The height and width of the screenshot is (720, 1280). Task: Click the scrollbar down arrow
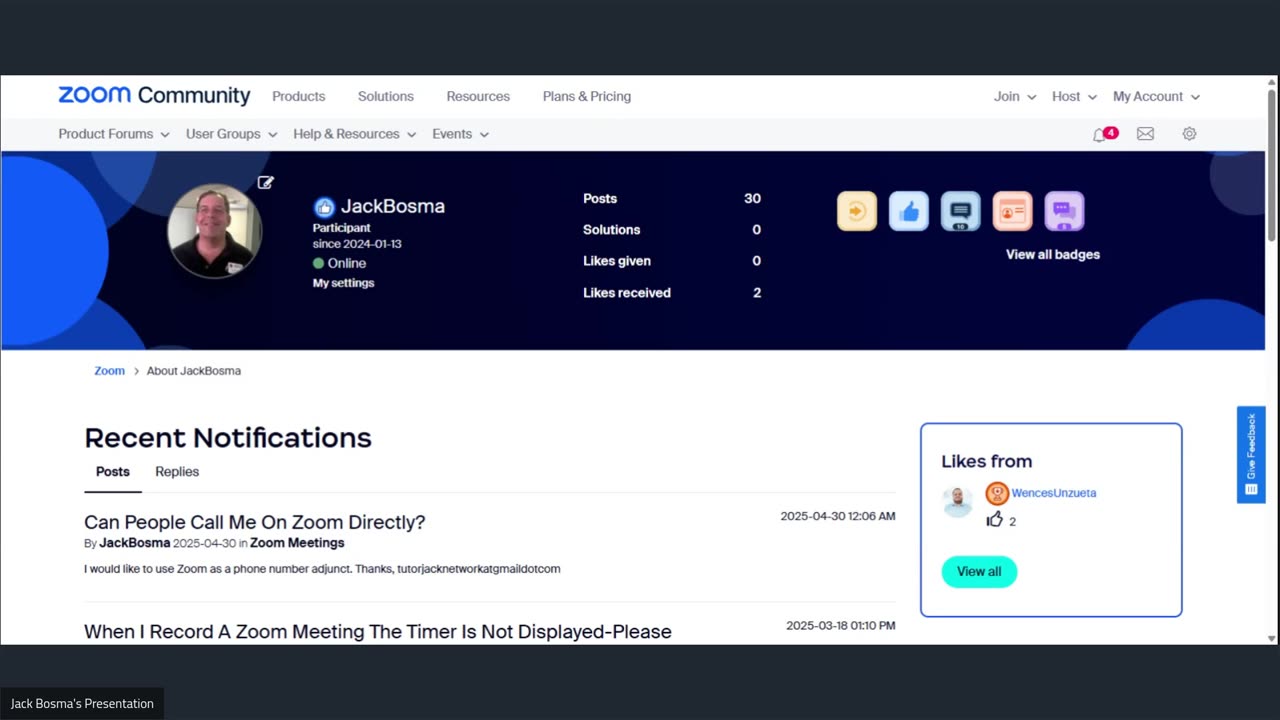point(1272,638)
